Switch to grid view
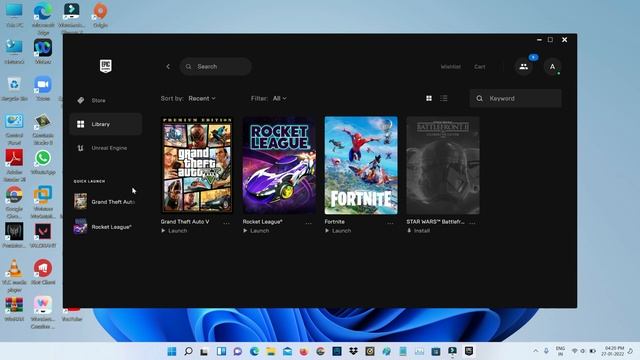Screen dimensions: 640x360 (429, 98)
